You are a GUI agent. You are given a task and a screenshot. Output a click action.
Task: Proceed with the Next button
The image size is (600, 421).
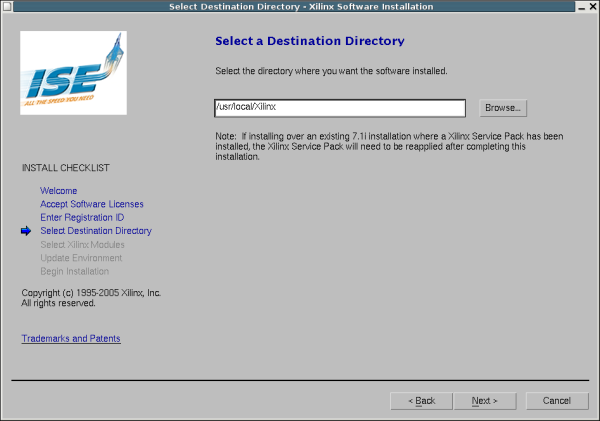pos(484,401)
